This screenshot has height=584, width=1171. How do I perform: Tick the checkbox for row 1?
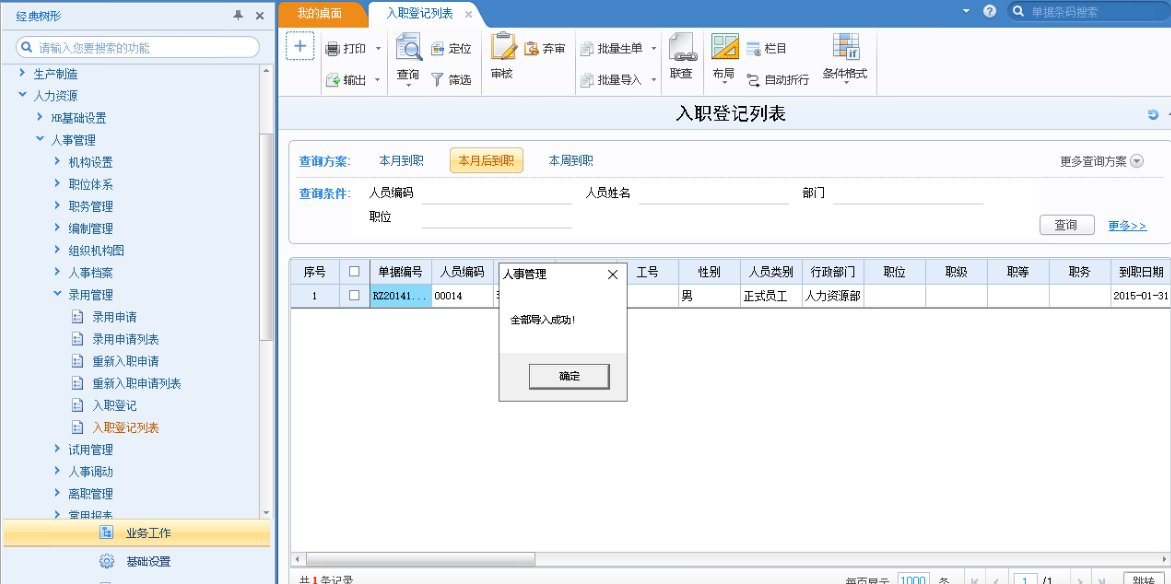coord(354,295)
